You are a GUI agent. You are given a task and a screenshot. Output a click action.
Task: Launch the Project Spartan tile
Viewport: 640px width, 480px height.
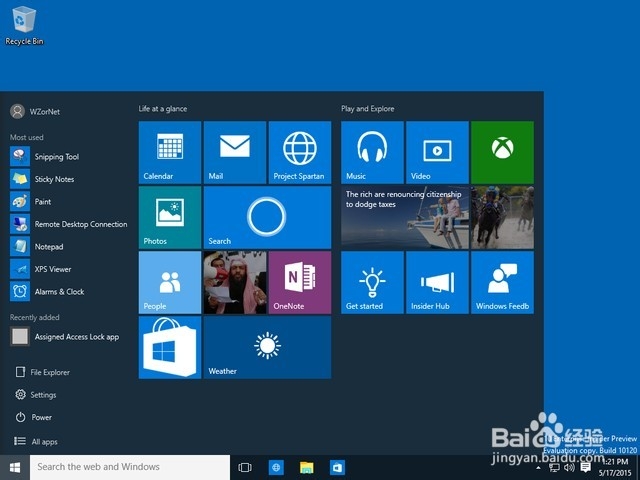click(300, 152)
